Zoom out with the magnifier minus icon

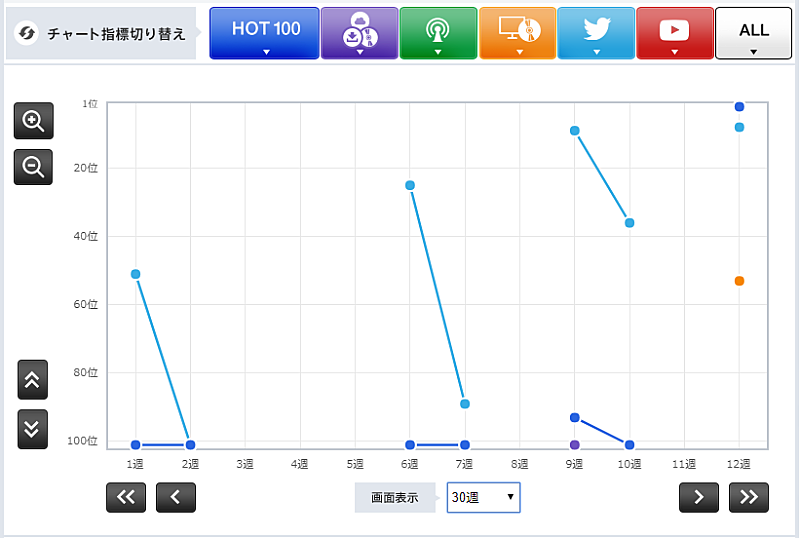[33, 167]
